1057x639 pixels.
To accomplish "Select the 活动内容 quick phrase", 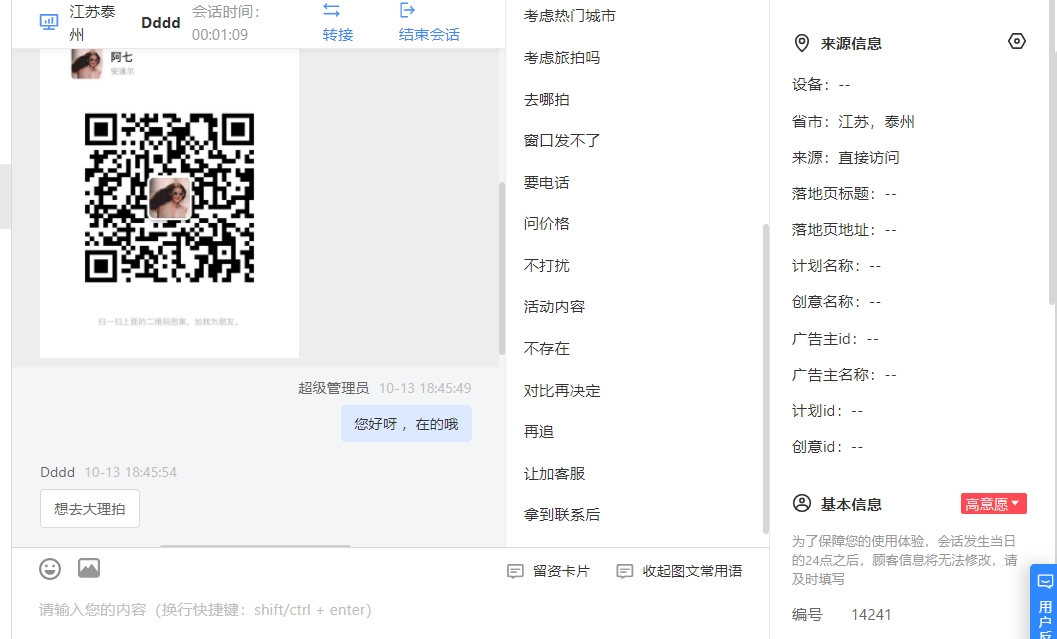I will 554,307.
